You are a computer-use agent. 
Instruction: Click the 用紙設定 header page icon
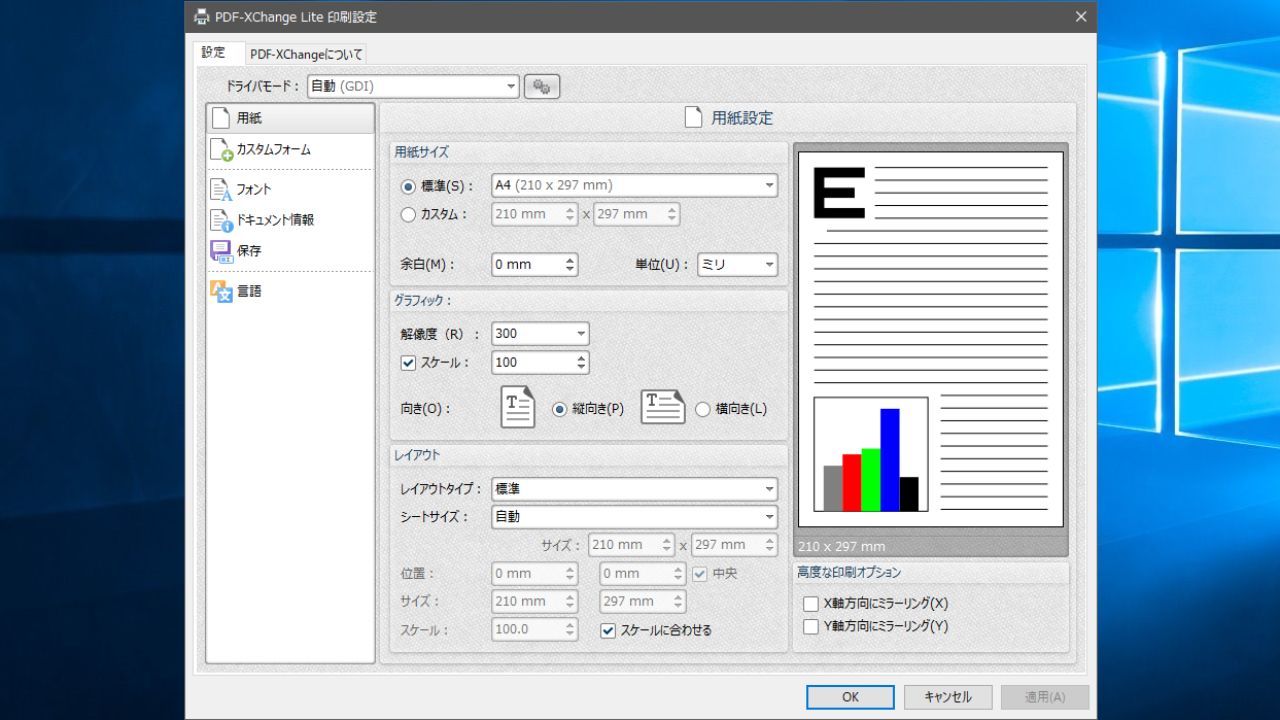[x=693, y=117]
